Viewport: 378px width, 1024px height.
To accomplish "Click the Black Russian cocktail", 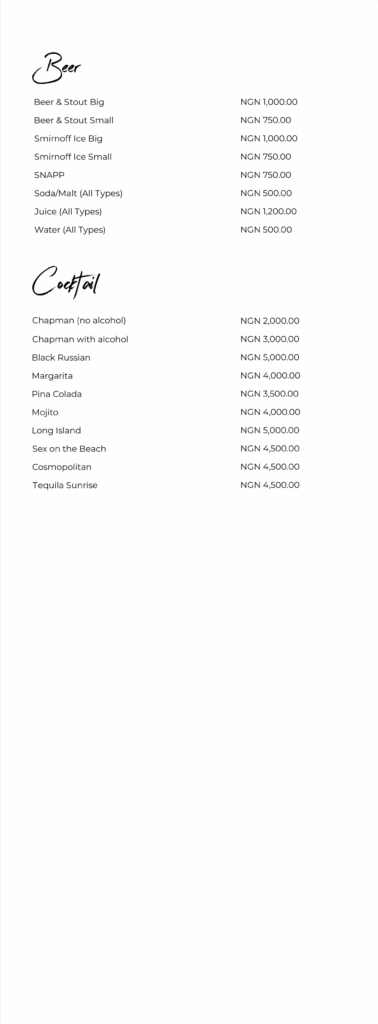I will coord(61,357).
